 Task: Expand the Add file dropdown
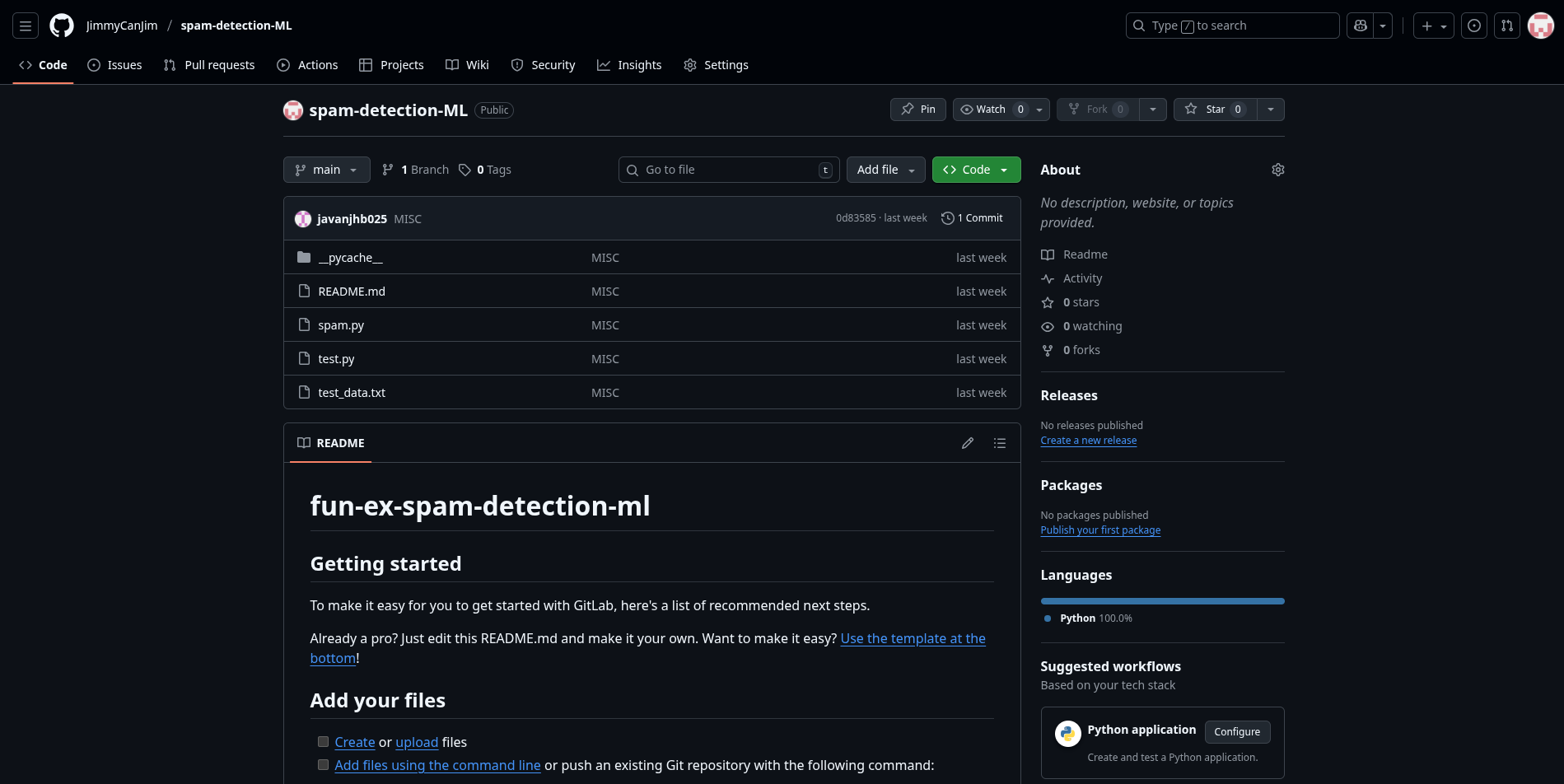pos(885,169)
